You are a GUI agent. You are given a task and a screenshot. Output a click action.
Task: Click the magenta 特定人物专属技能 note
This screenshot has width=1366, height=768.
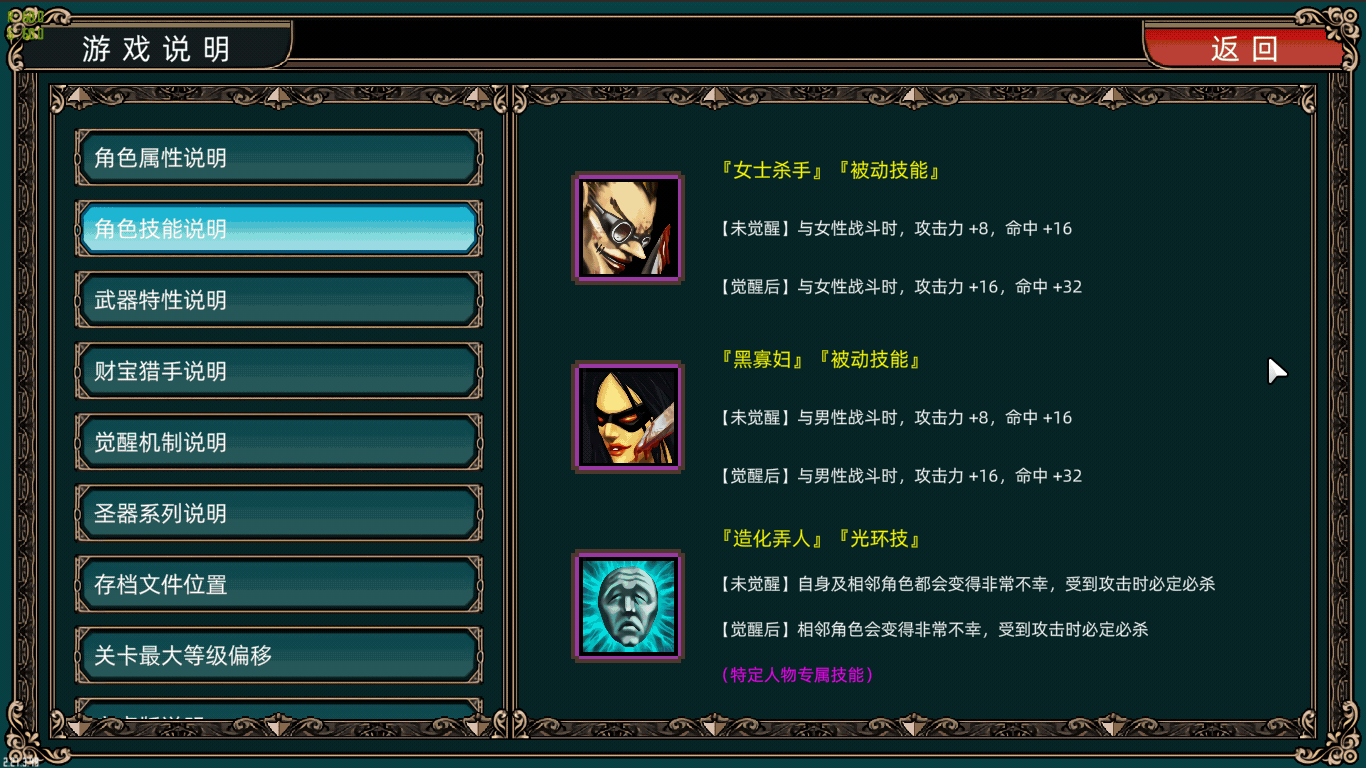pyautogui.click(x=797, y=675)
